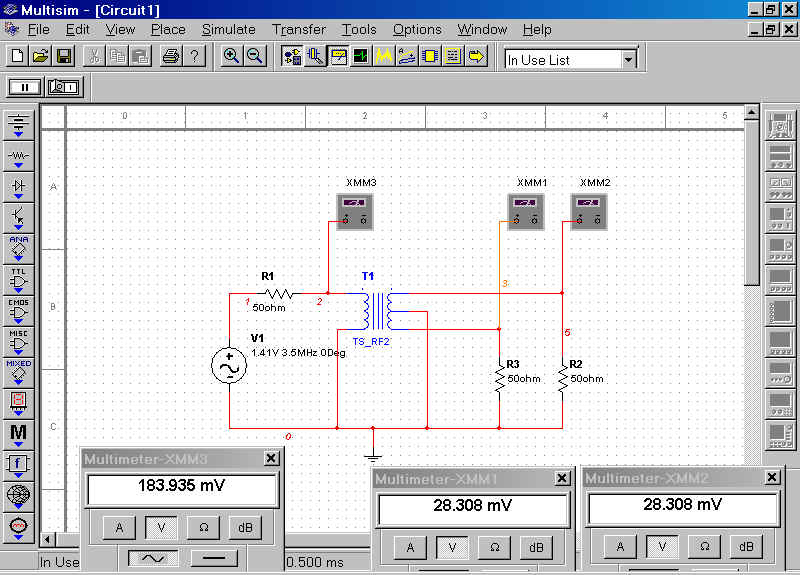Pause the simulation with pause switch

tap(24, 88)
